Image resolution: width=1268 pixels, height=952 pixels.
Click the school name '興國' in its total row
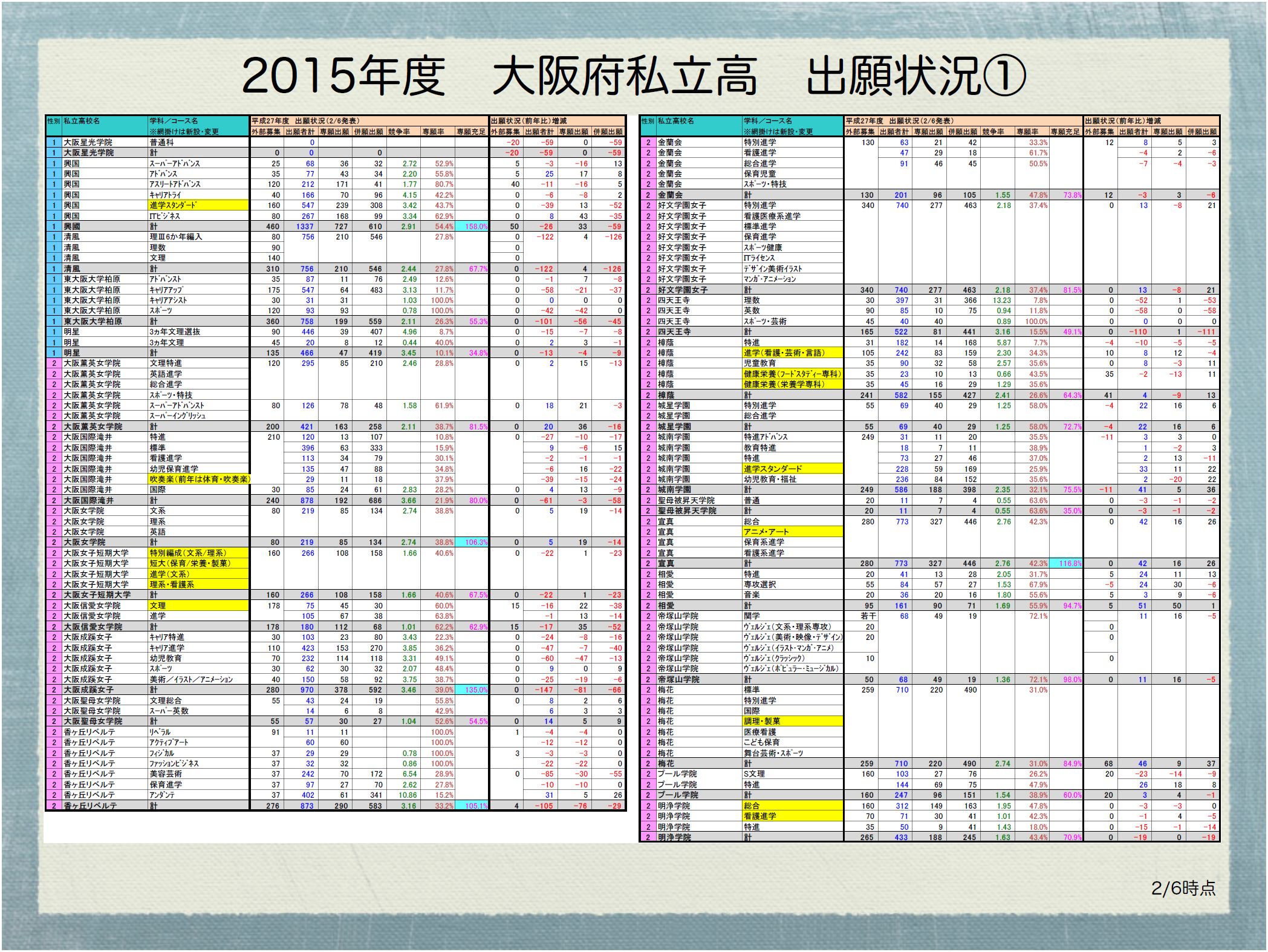pos(105,226)
